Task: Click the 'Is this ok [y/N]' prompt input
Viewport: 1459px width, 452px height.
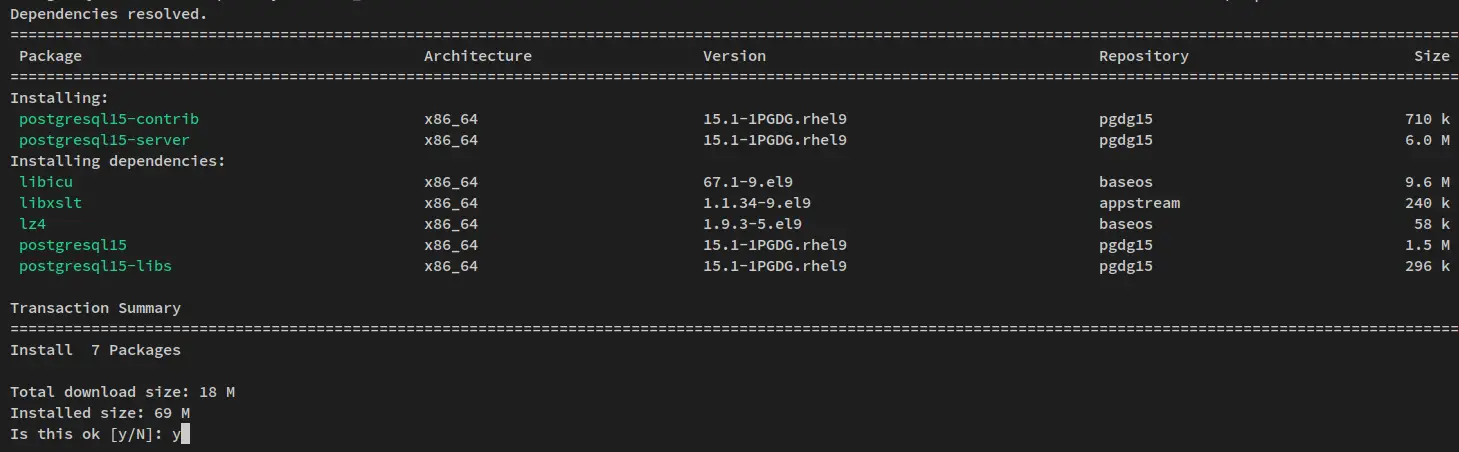Action: point(180,434)
